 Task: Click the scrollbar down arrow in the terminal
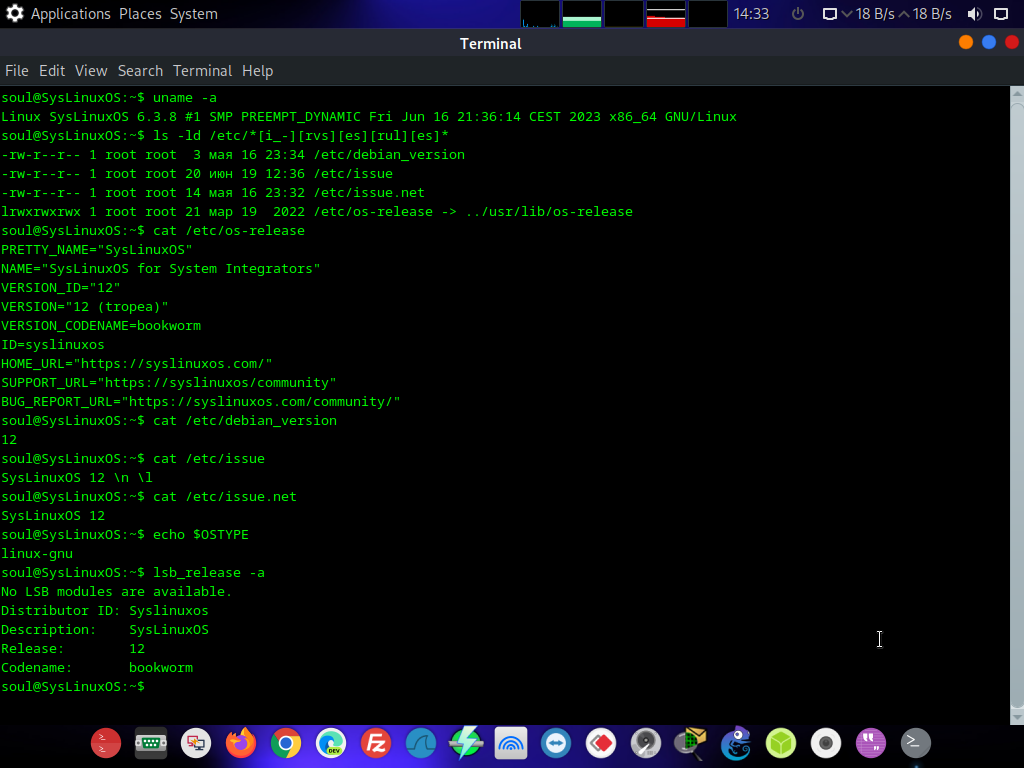(1017, 717)
